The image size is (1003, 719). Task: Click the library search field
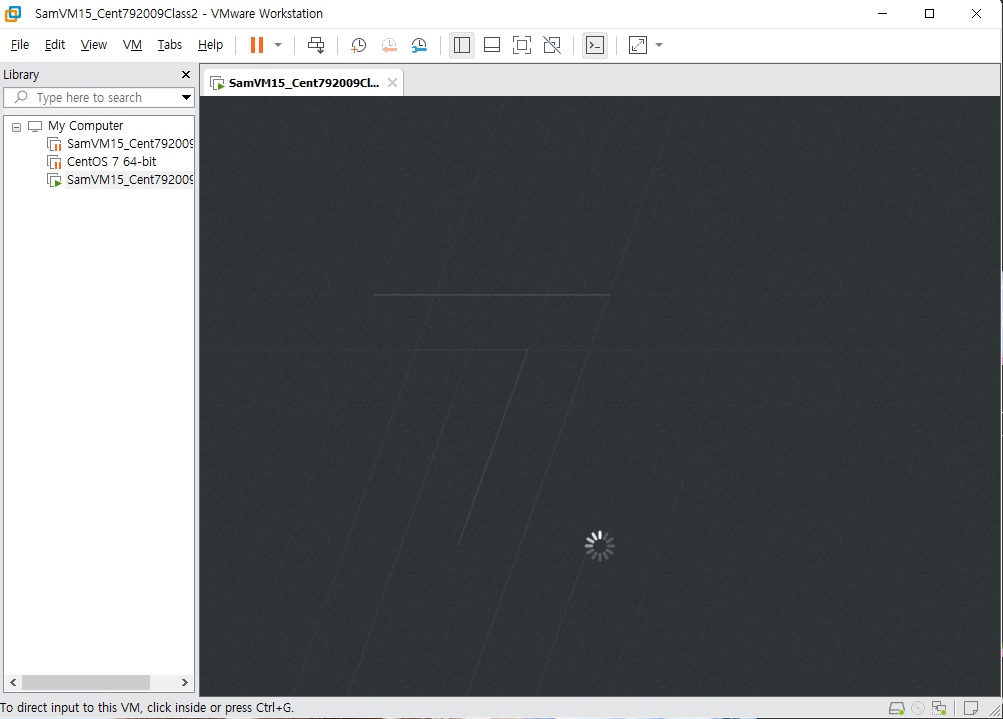(97, 97)
